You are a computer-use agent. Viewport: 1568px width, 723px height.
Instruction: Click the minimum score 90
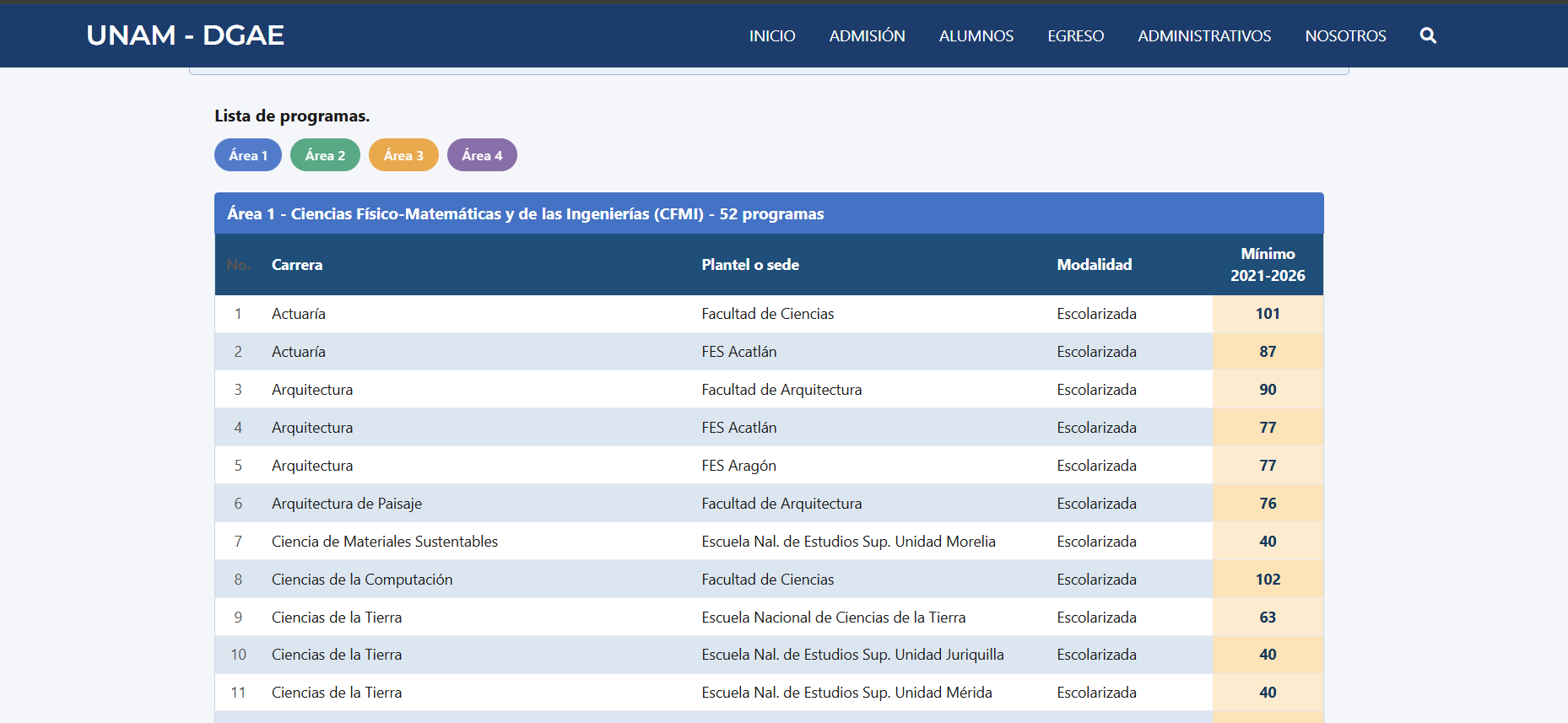tap(1268, 390)
